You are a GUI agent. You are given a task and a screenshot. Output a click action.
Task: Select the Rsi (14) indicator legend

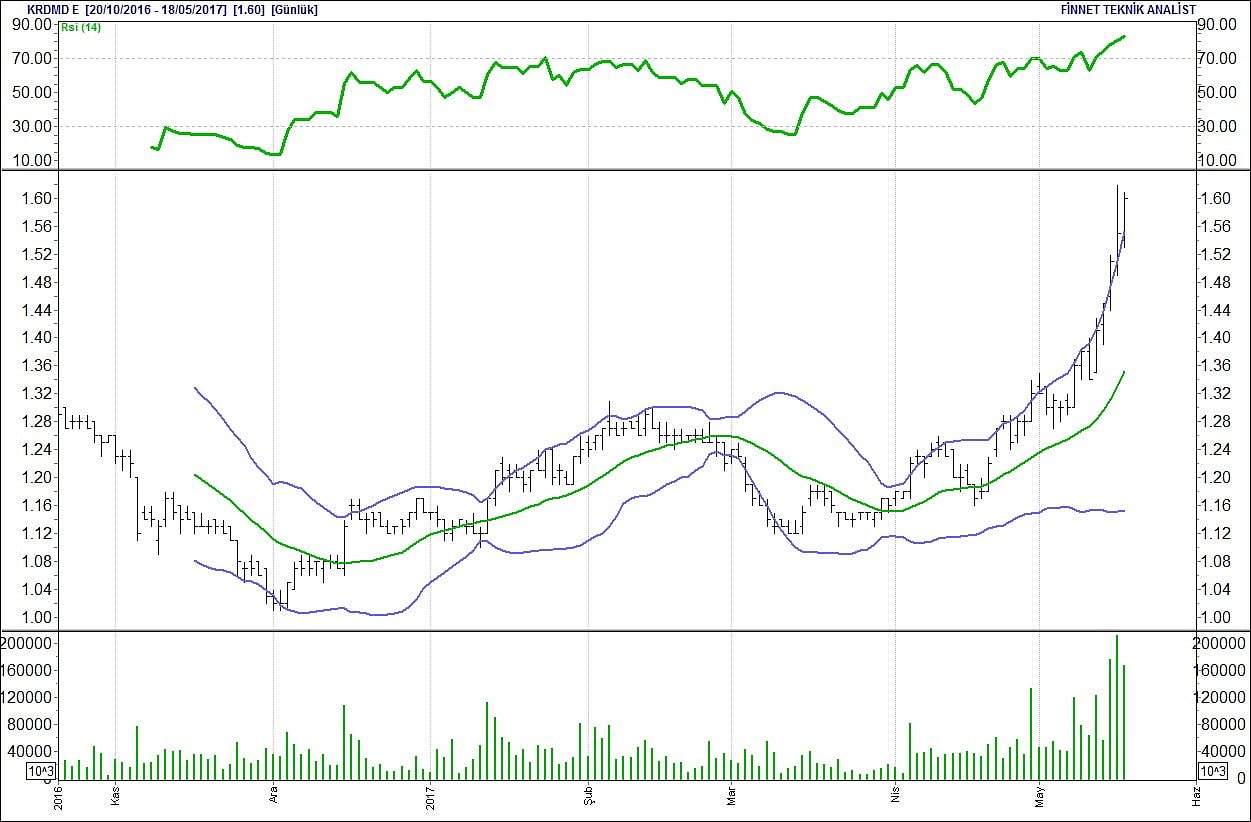(81, 27)
